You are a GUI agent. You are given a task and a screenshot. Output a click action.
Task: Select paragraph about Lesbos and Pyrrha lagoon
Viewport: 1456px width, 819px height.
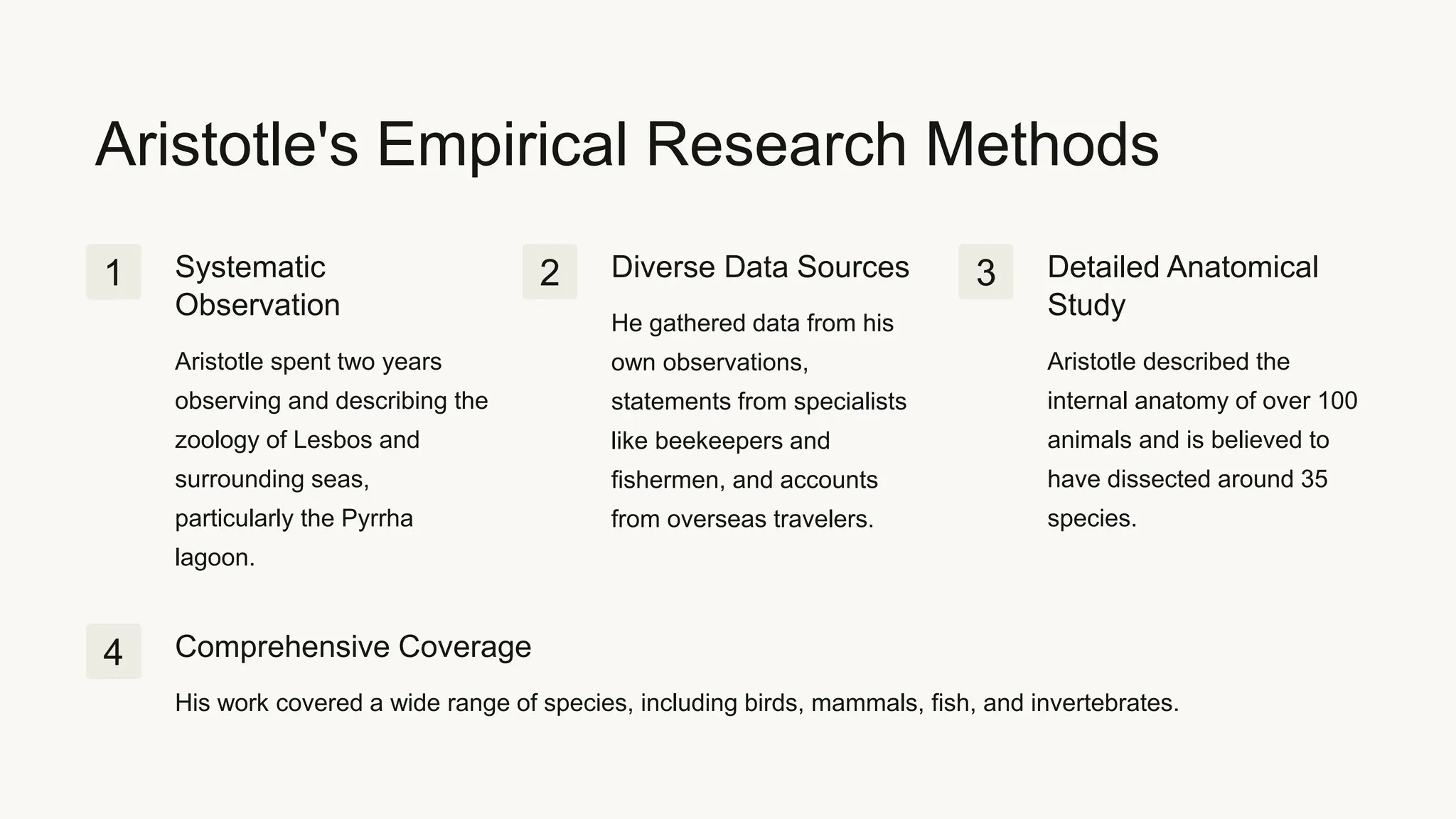pyautogui.click(x=331, y=459)
